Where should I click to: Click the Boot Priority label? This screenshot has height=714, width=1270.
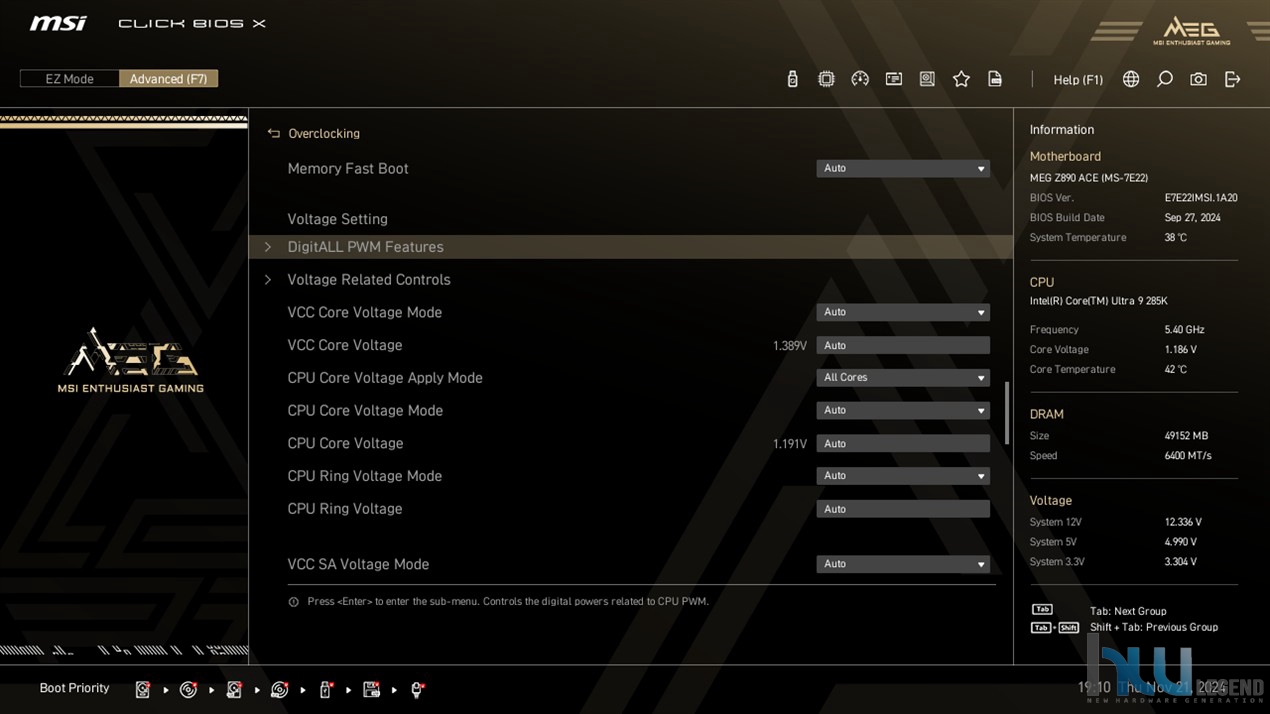pos(74,688)
